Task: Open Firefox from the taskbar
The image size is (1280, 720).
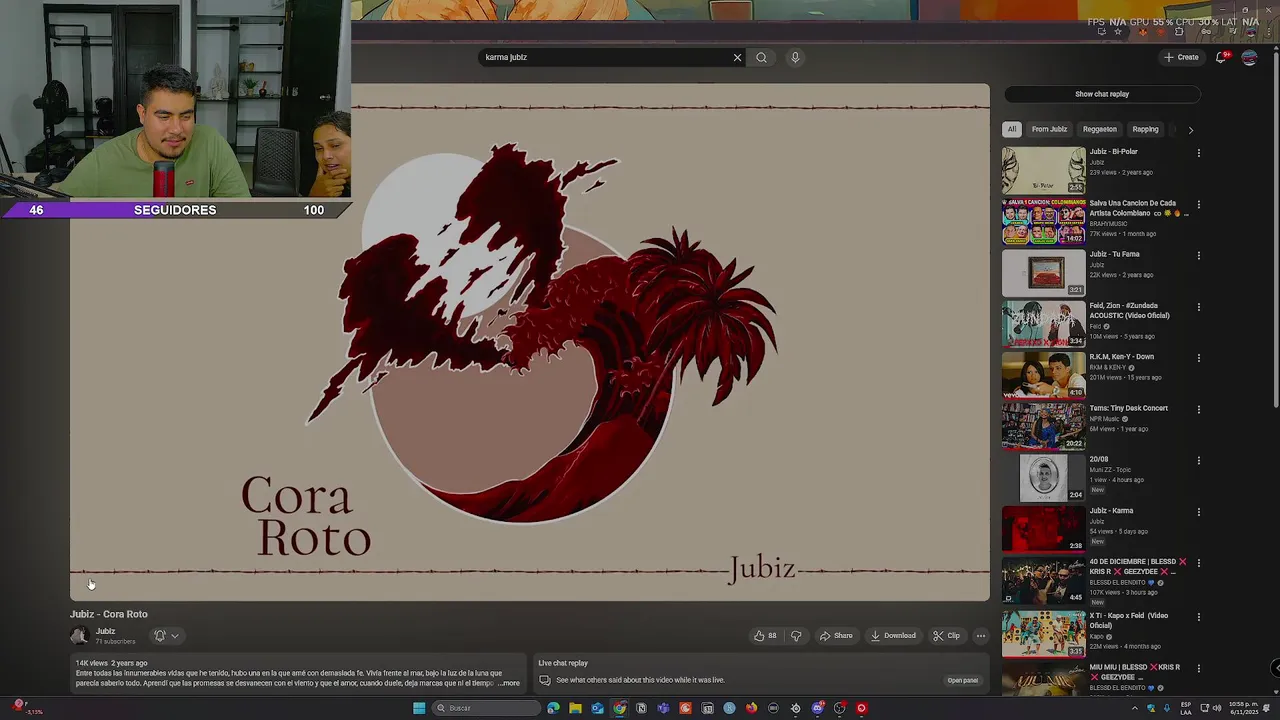Action: coord(751,708)
